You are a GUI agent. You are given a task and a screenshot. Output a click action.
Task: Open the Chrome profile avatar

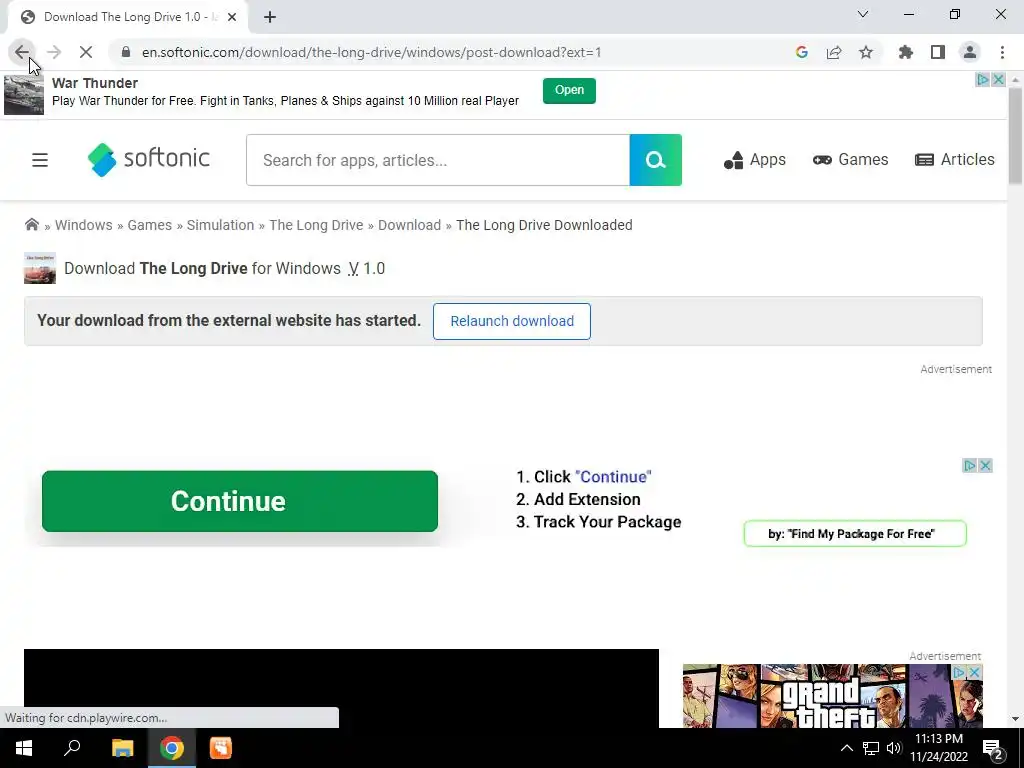point(970,52)
